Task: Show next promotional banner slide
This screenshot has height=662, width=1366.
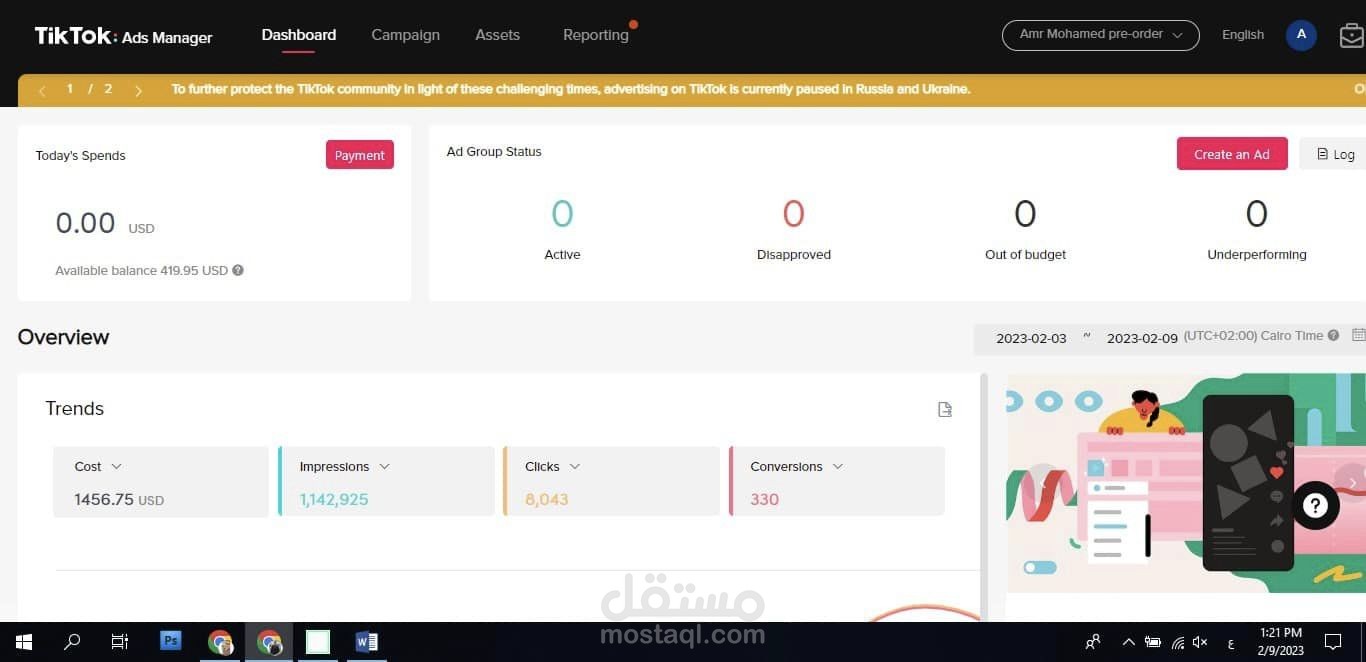Action: [x=1352, y=482]
